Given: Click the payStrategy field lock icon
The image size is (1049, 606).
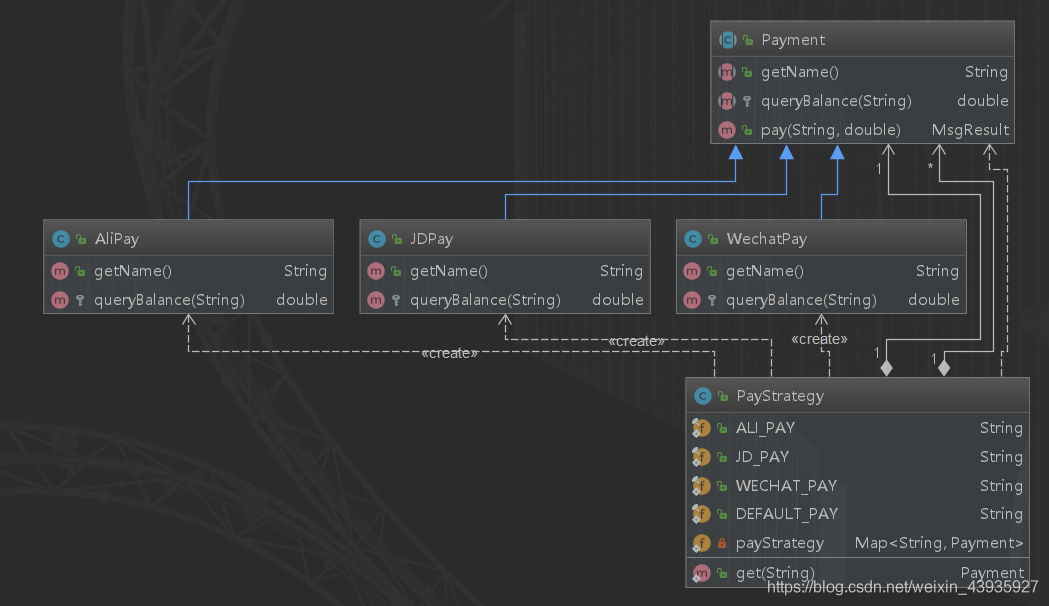Looking at the screenshot, I should coord(722,543).
